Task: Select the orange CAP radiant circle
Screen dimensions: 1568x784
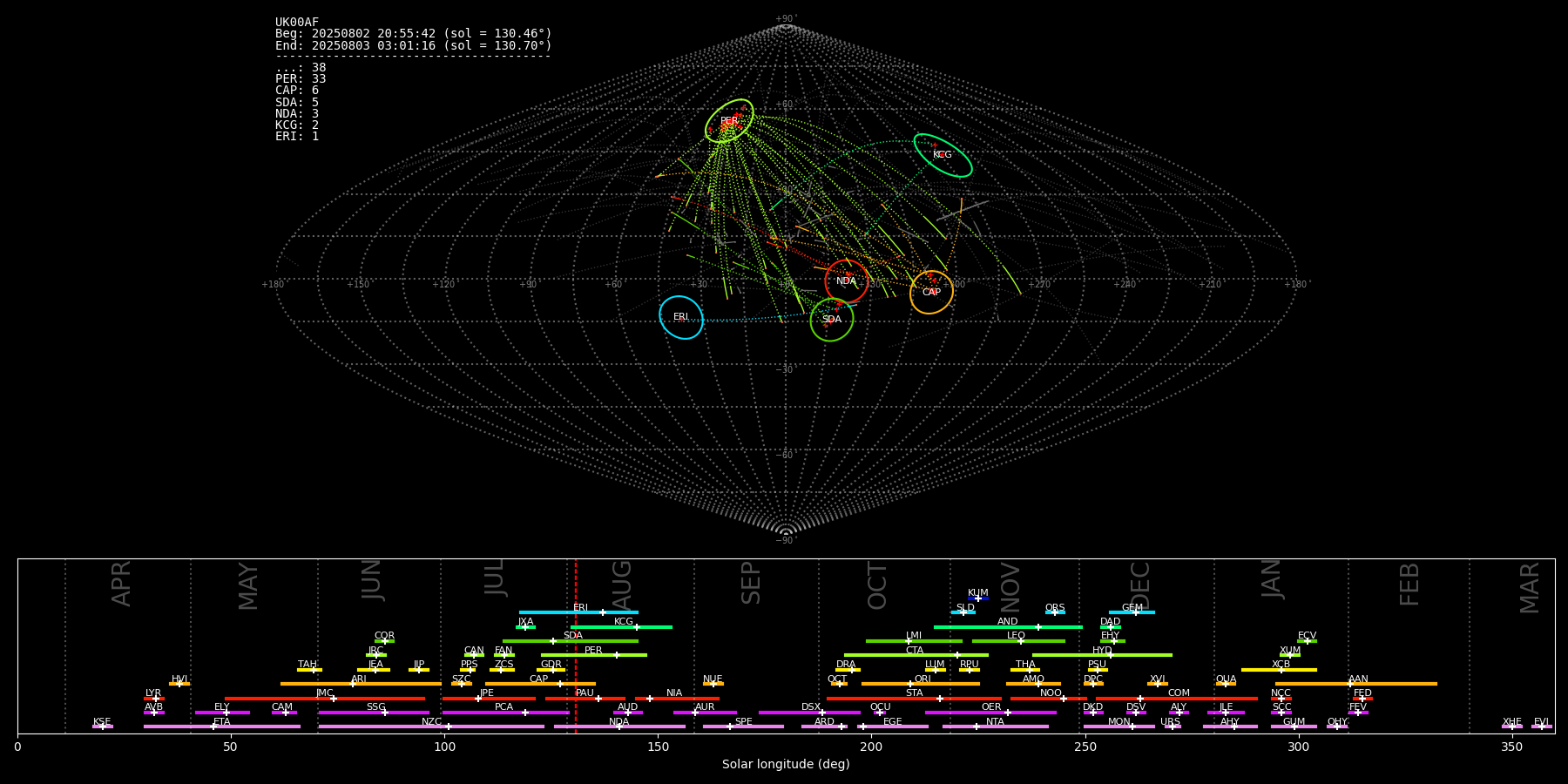Action: (931, 292)
